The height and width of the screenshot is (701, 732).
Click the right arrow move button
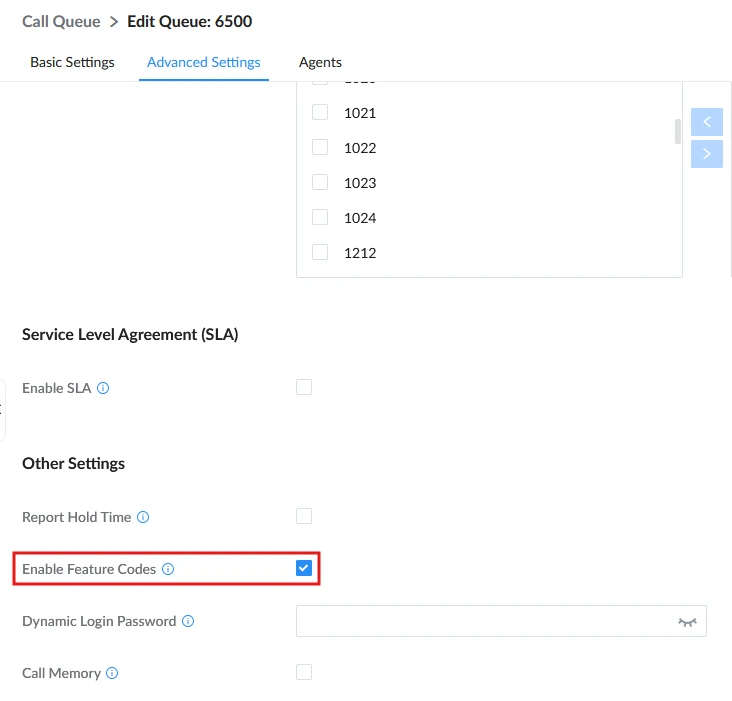(707, 154)
